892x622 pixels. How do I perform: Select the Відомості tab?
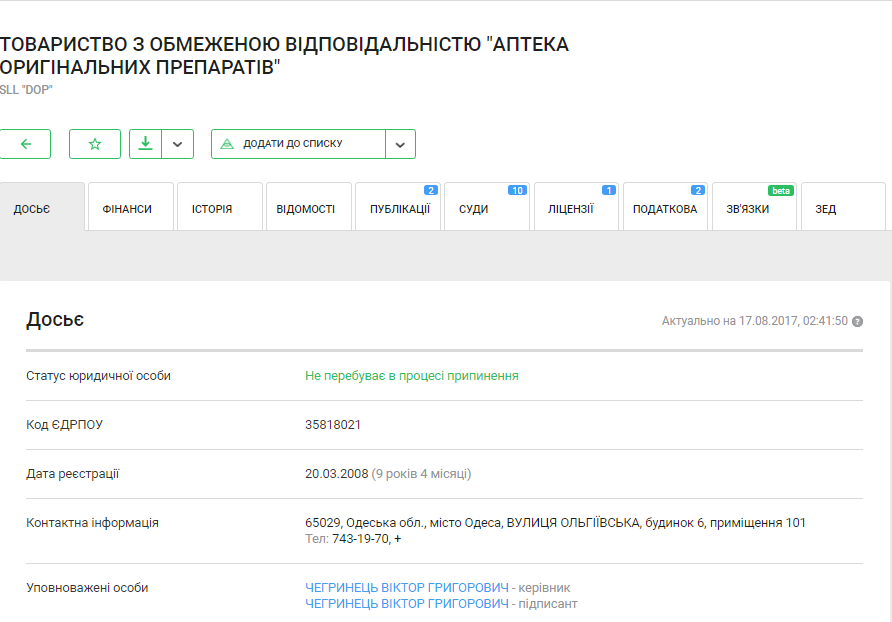[306, 209]
